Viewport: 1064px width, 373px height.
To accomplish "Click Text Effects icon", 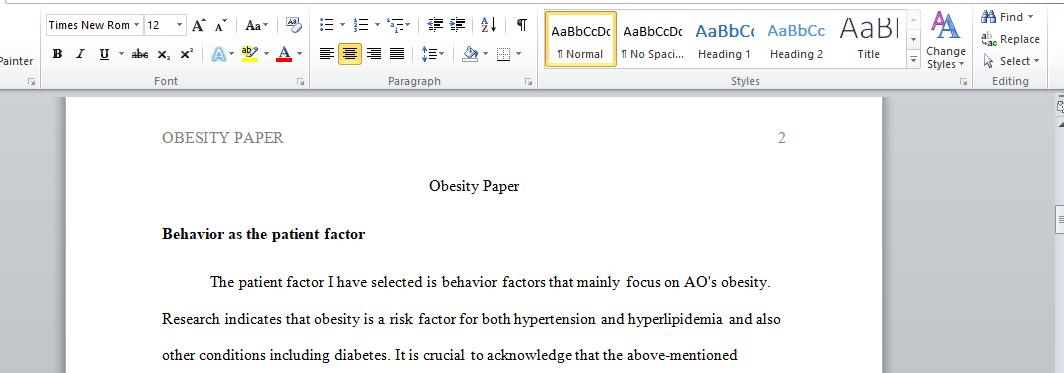I will [218, 54].
